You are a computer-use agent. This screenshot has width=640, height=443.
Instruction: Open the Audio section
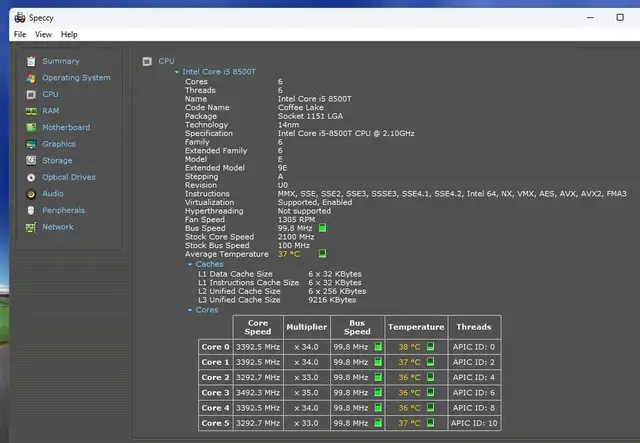click(53, 194)
